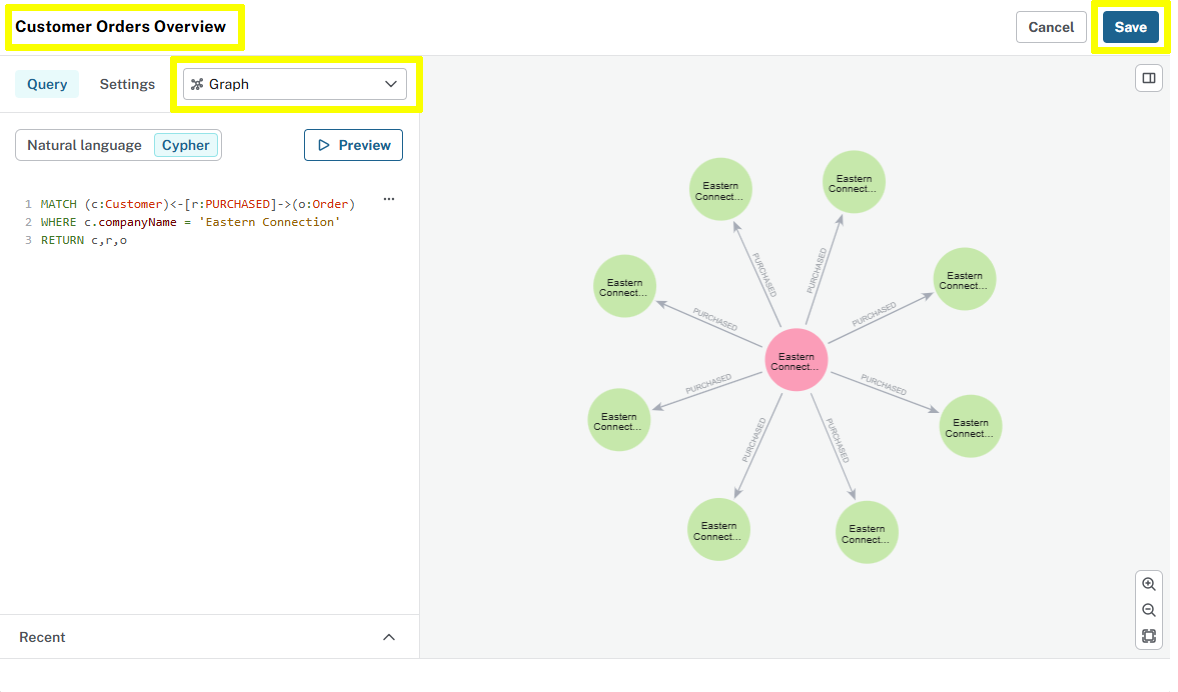Switch query input mode to Natural language
The width and height of the screenshot is (1178, 692).
tap(84, 145)
